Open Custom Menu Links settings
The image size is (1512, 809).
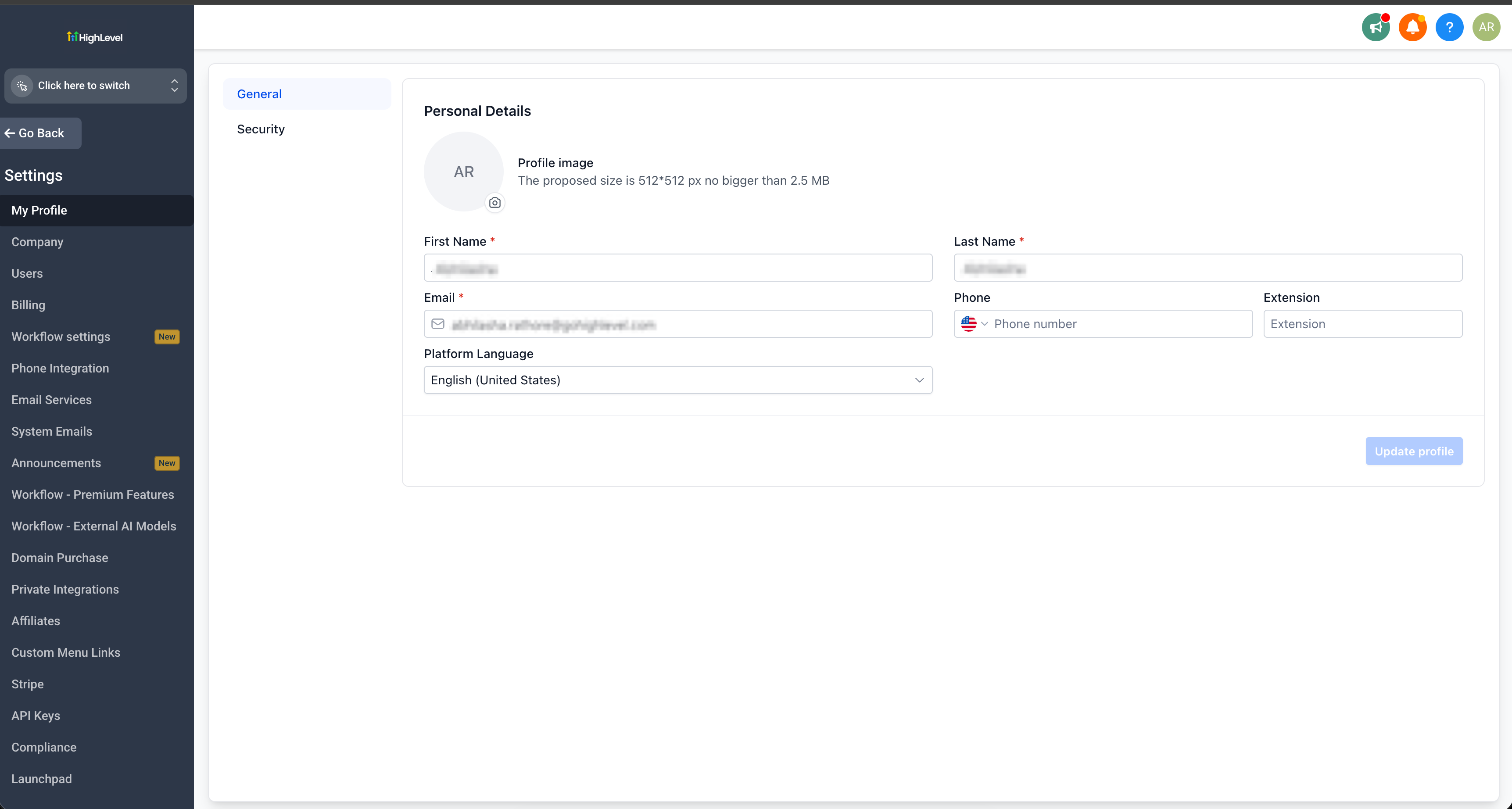[x=97, y=653]
